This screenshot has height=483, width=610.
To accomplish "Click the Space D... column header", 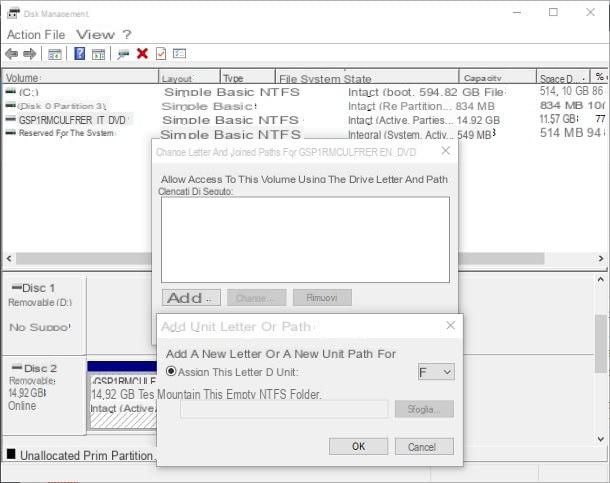I will [563, 77].
